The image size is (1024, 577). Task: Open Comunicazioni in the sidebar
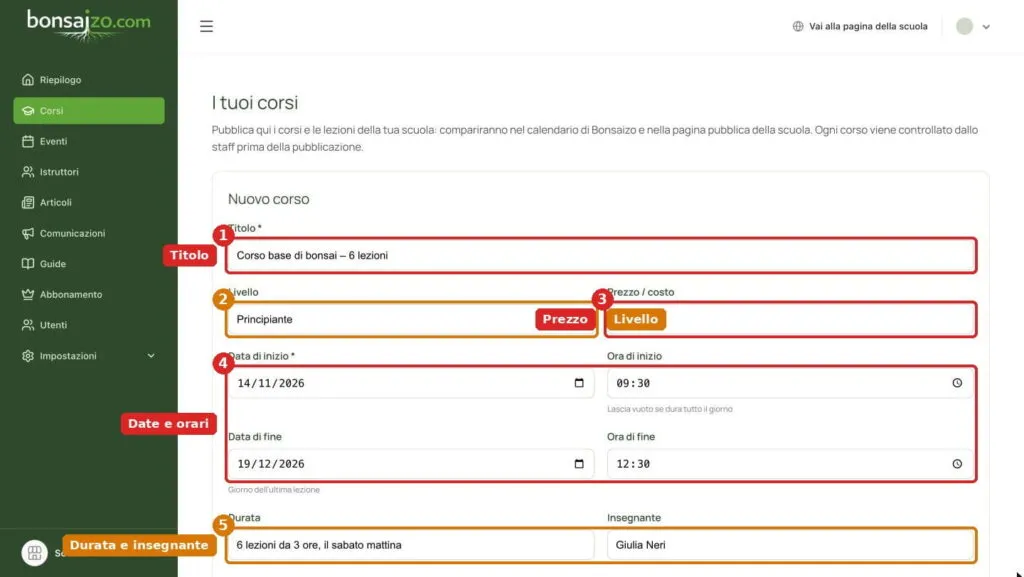click(89, 233)
